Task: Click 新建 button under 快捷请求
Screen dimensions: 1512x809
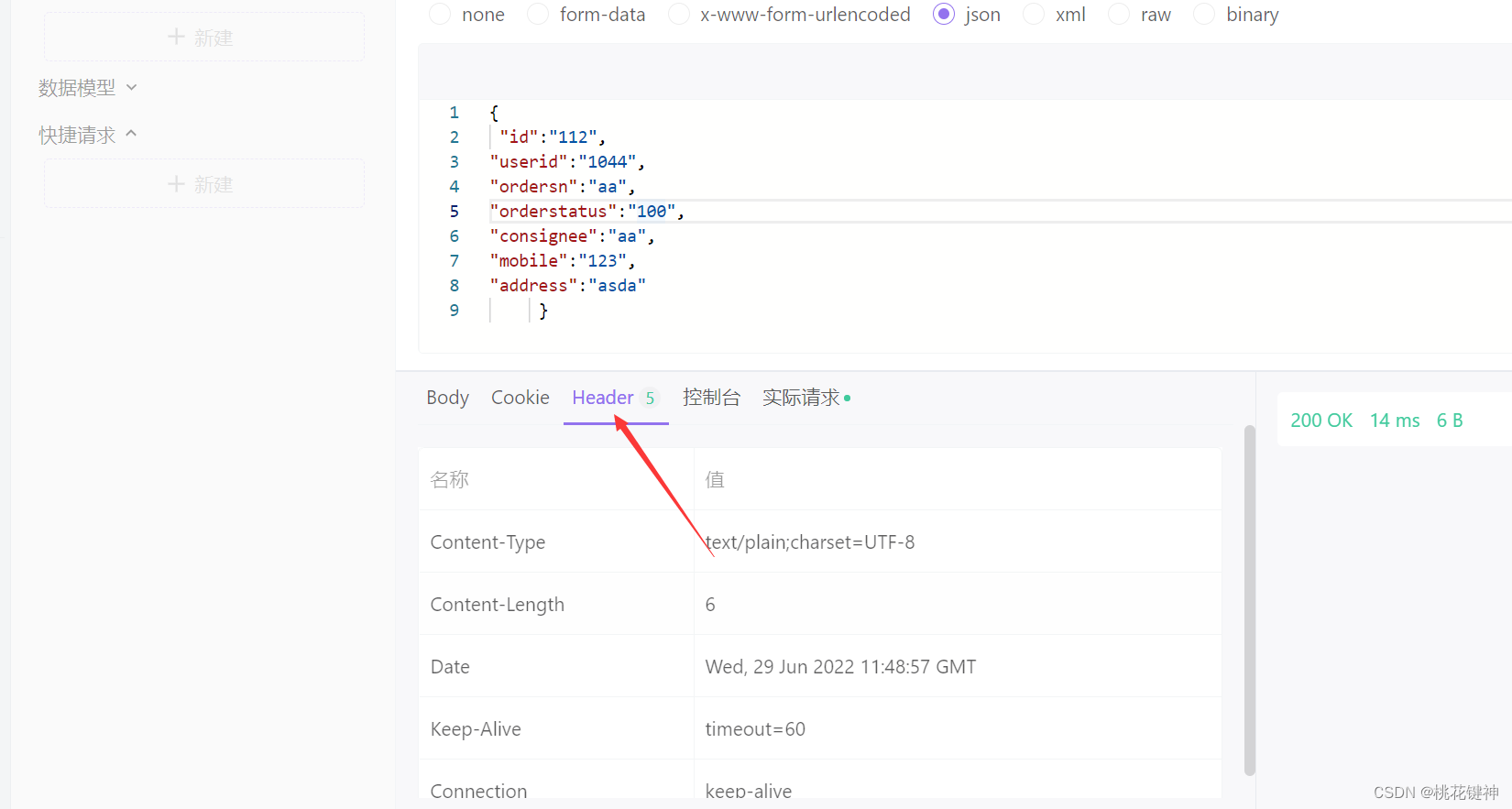Action: pyautogui.click(x=204, y=184)
